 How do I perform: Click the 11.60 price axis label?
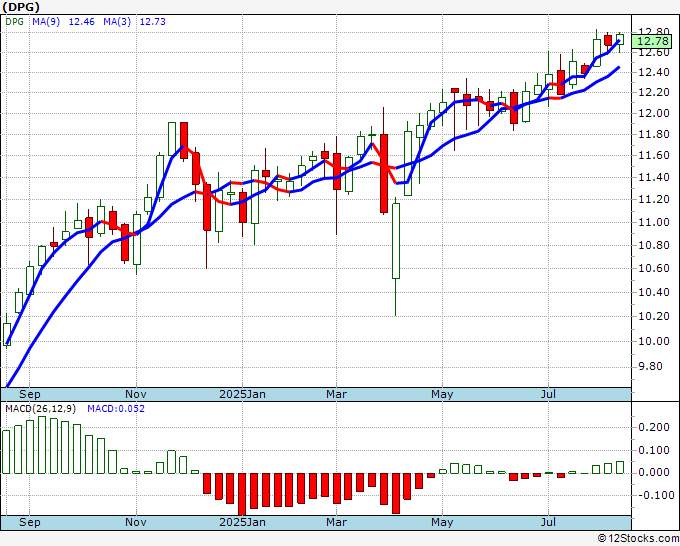point(654,155)
